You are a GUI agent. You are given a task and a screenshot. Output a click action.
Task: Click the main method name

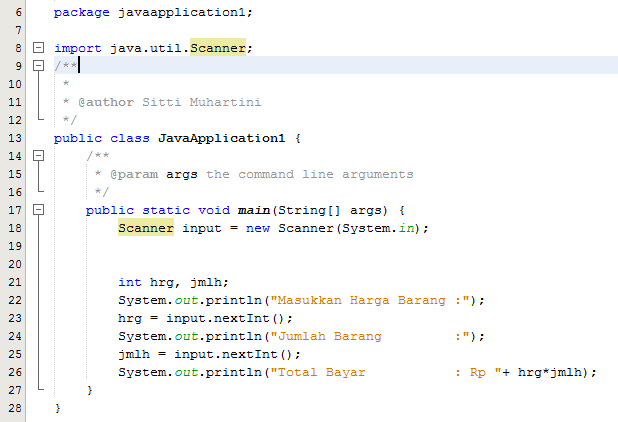tap(254, 210)
